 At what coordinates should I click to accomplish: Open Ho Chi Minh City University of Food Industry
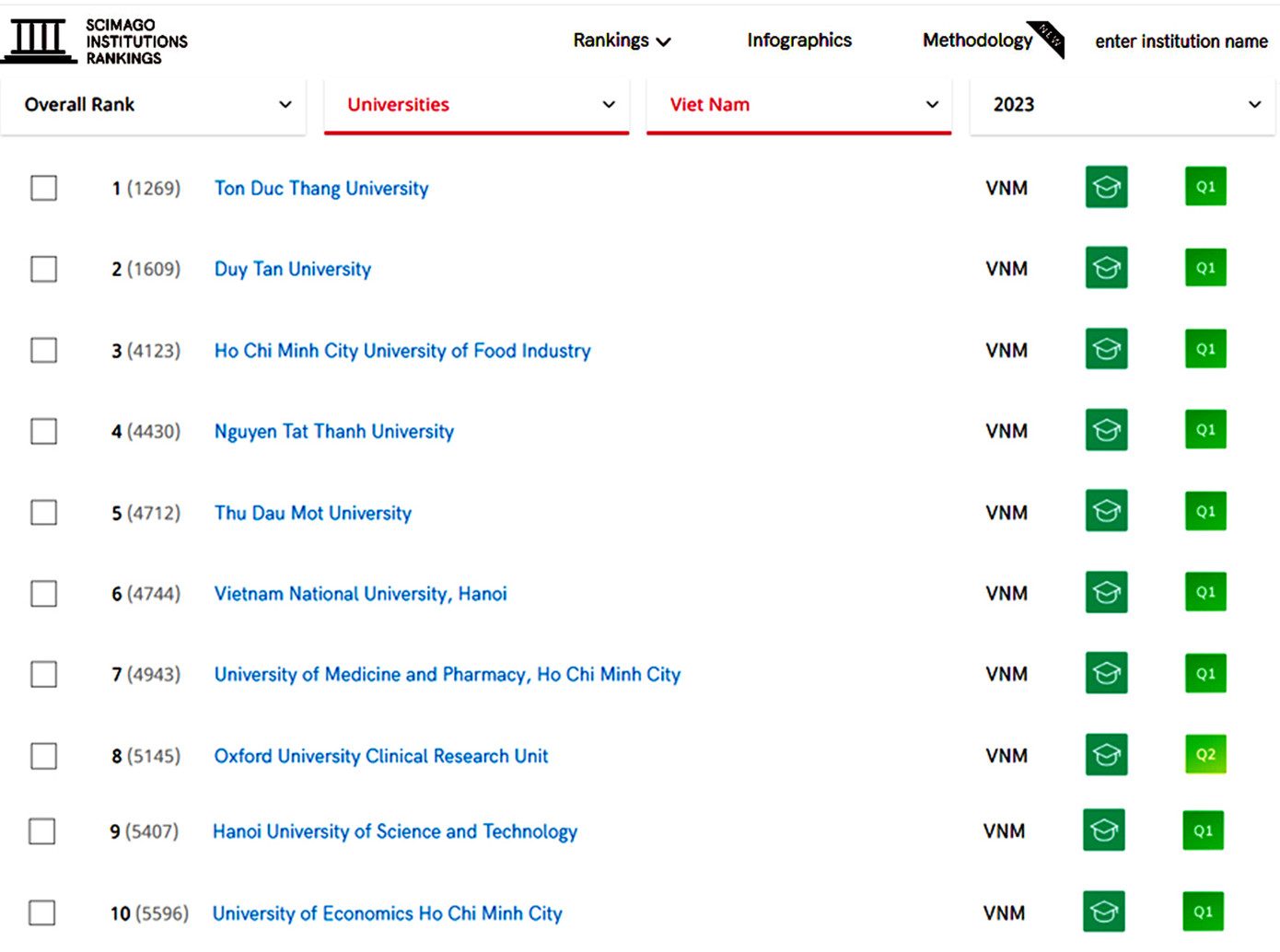click(401, 351)
